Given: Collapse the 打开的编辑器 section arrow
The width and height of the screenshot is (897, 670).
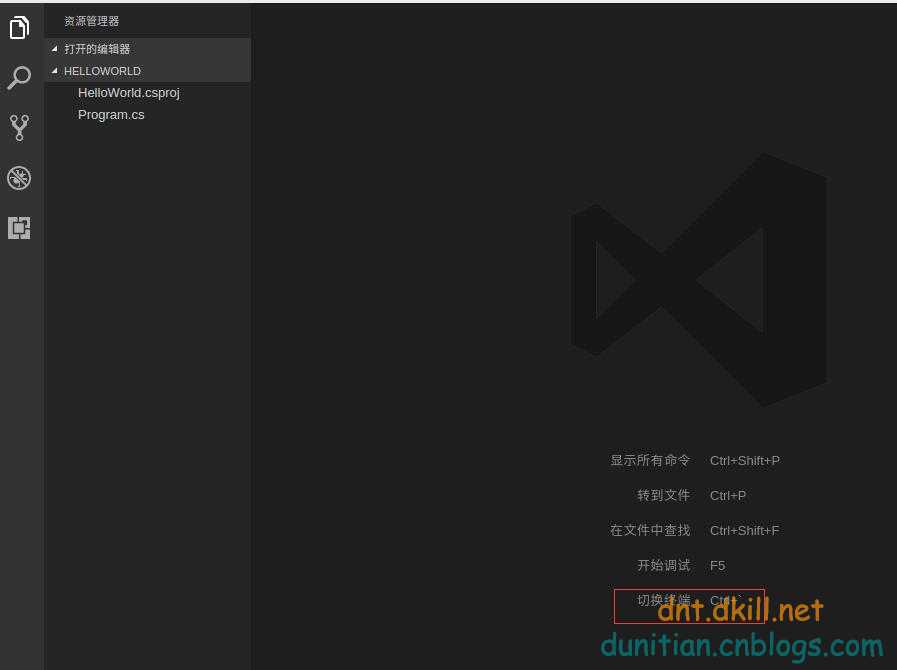Looking at the screenshot, I should pyautogui.click(x=55, y=49).
